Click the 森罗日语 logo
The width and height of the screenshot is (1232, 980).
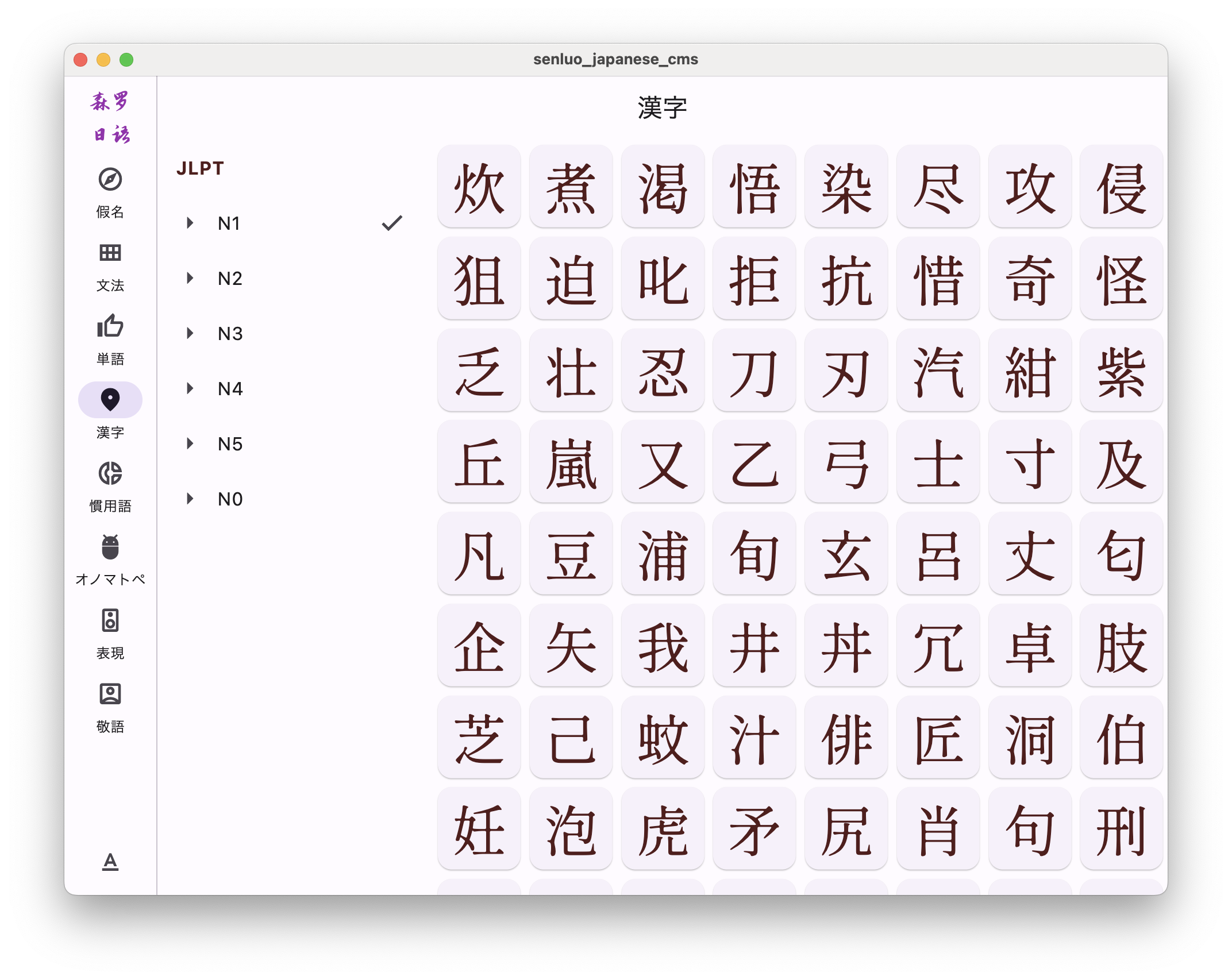[x=110, y=118]
